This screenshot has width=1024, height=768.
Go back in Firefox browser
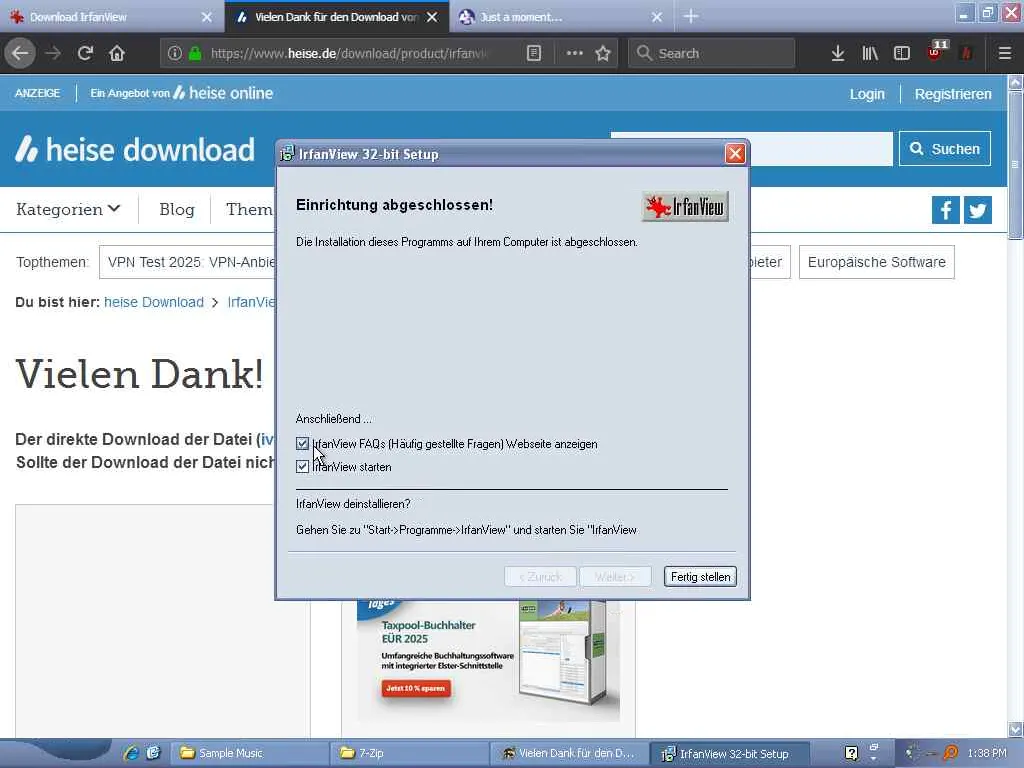tap(20, 53)
